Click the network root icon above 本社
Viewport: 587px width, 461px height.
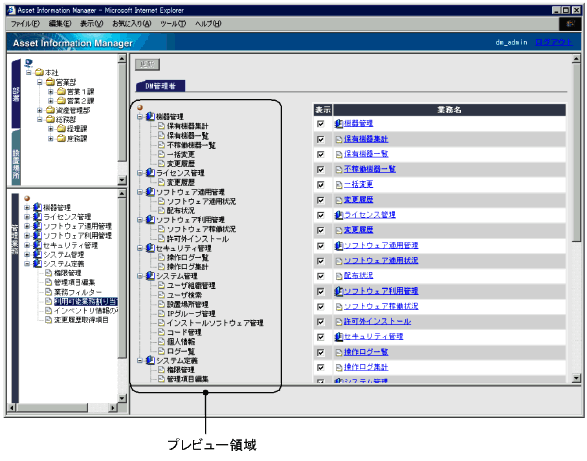(x=28, y=63)
